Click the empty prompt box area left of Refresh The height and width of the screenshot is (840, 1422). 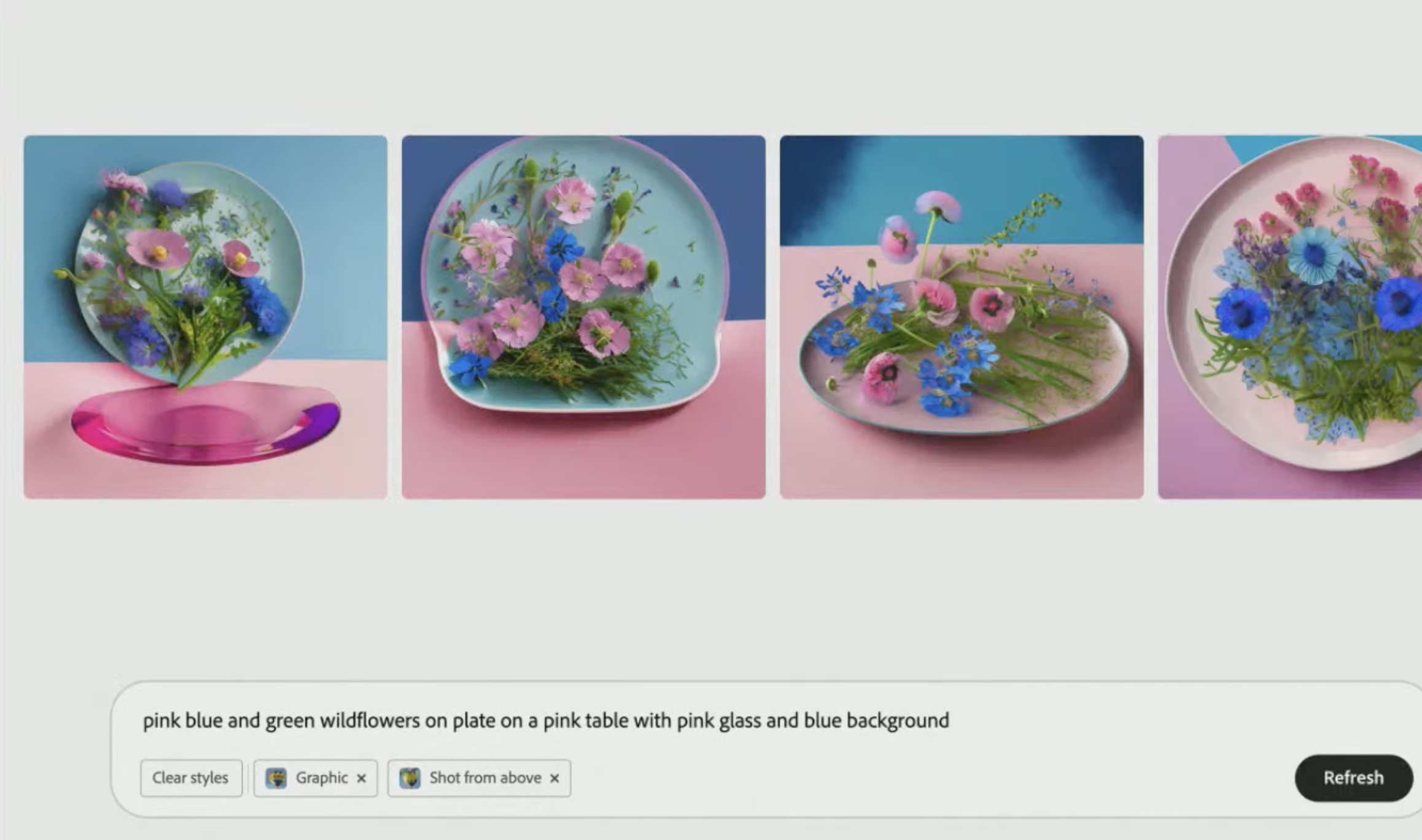pyautogui.click(x=921, y=777)
